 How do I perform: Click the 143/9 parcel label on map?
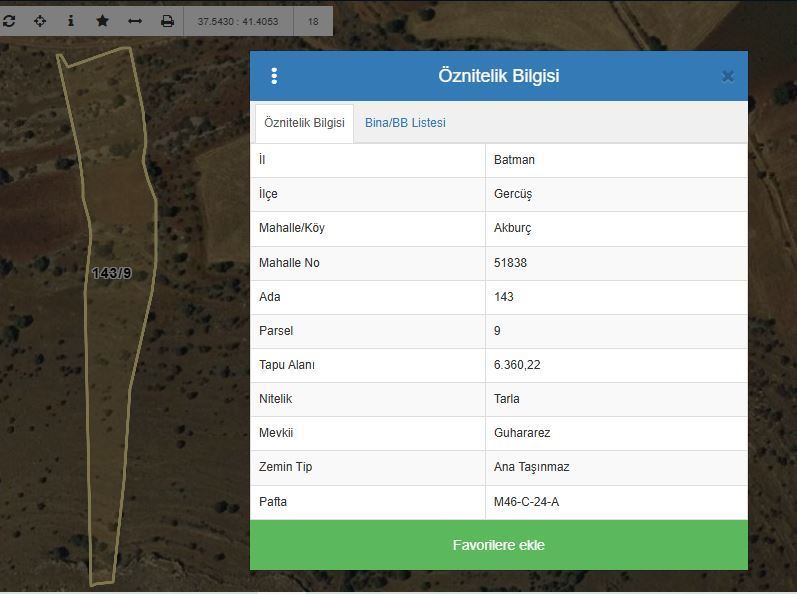112,273
